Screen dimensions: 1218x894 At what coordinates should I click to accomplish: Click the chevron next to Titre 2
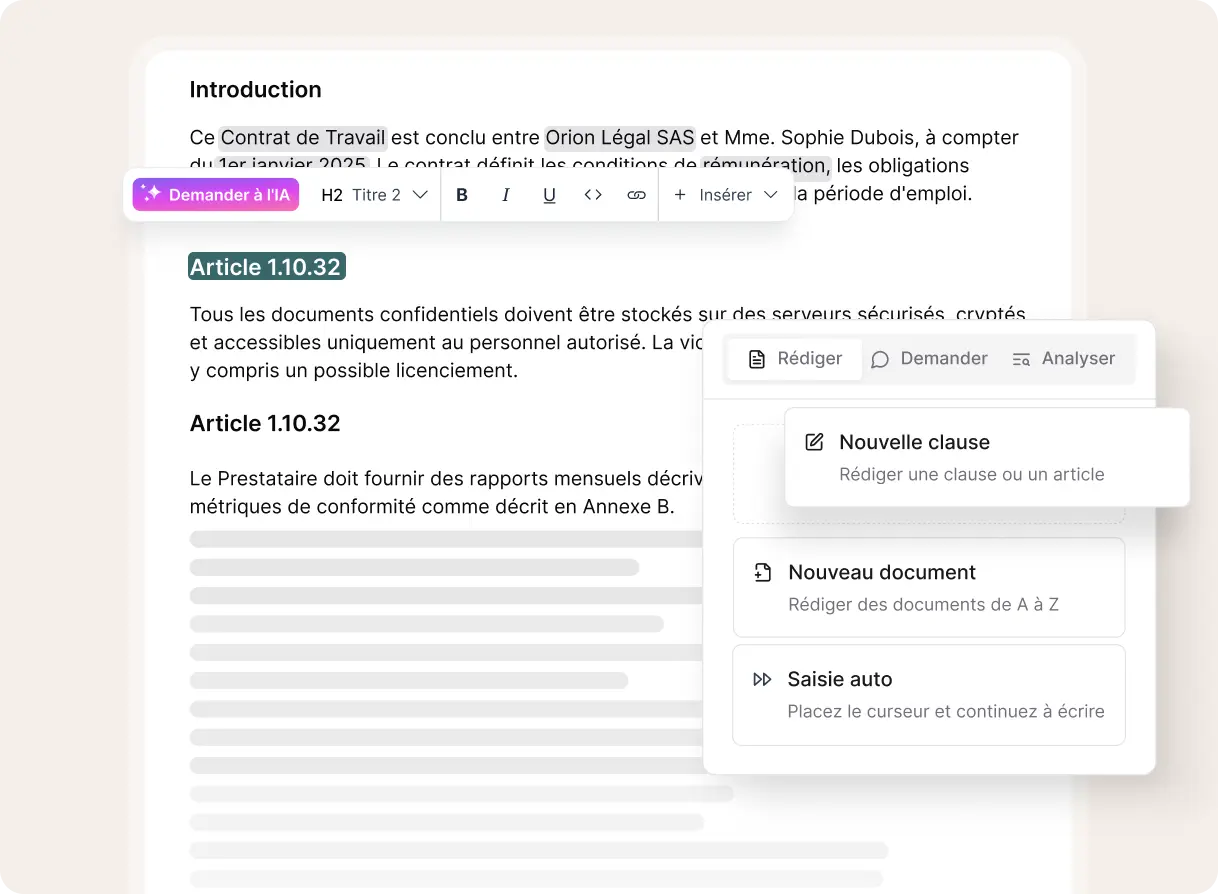pyautogui.click(x=420, y=195)
